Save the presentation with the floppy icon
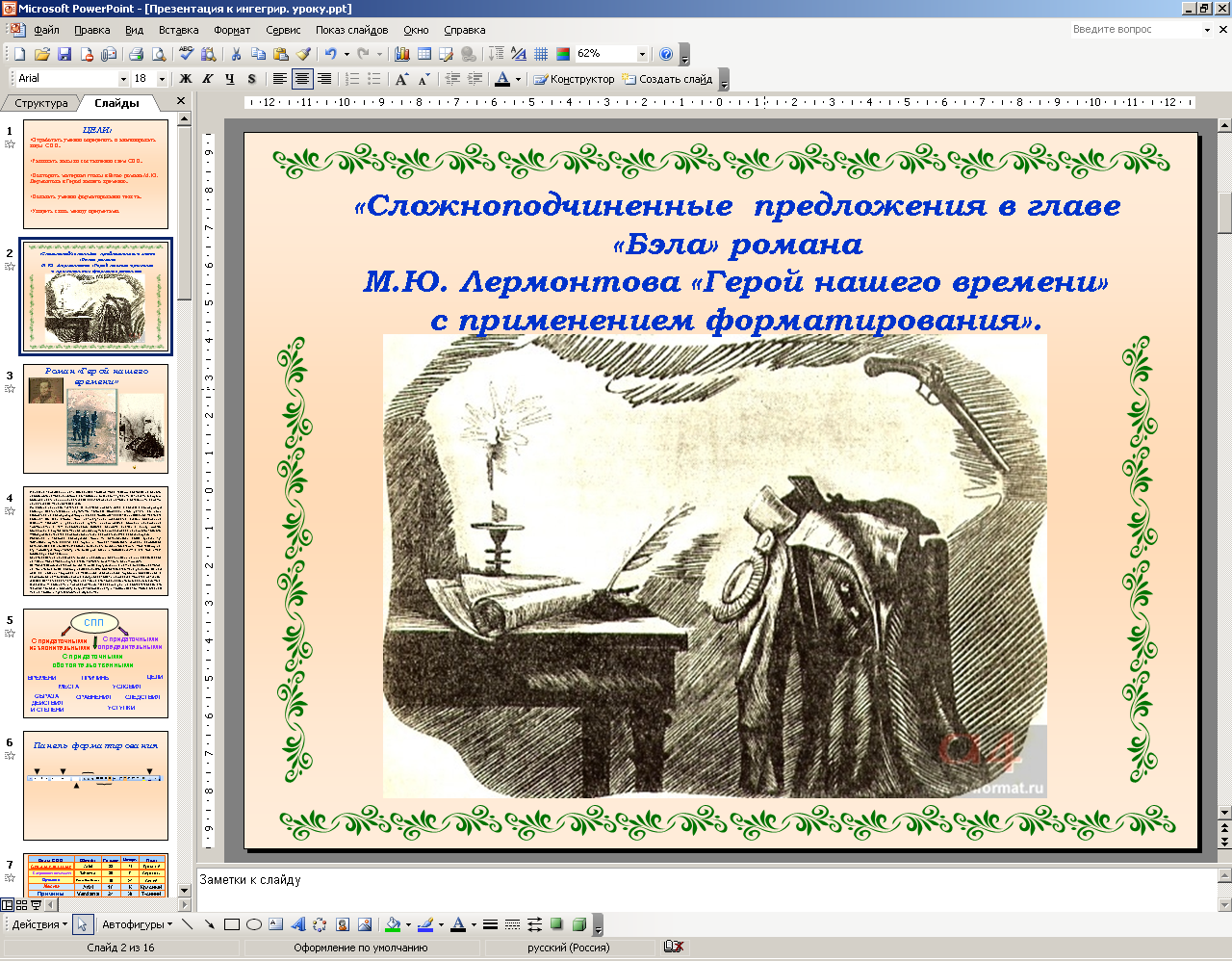This screenshot has width=1232, height=961. [x=64, y=54]
